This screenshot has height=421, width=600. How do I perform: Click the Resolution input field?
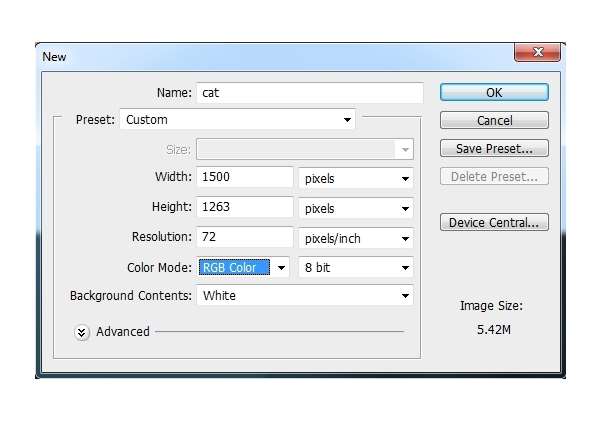[245, 238]
